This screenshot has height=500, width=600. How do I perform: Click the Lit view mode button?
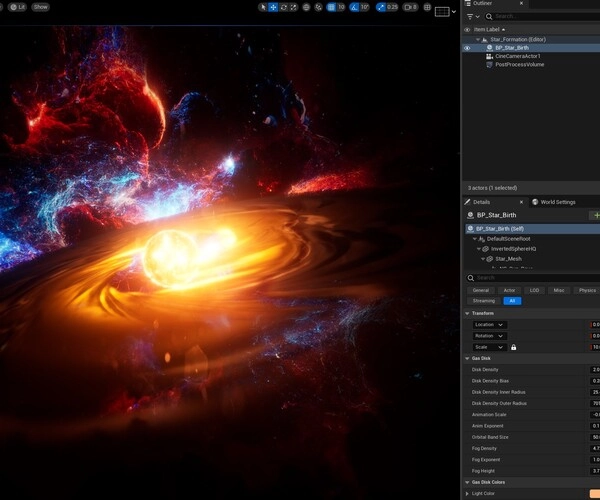18,7
